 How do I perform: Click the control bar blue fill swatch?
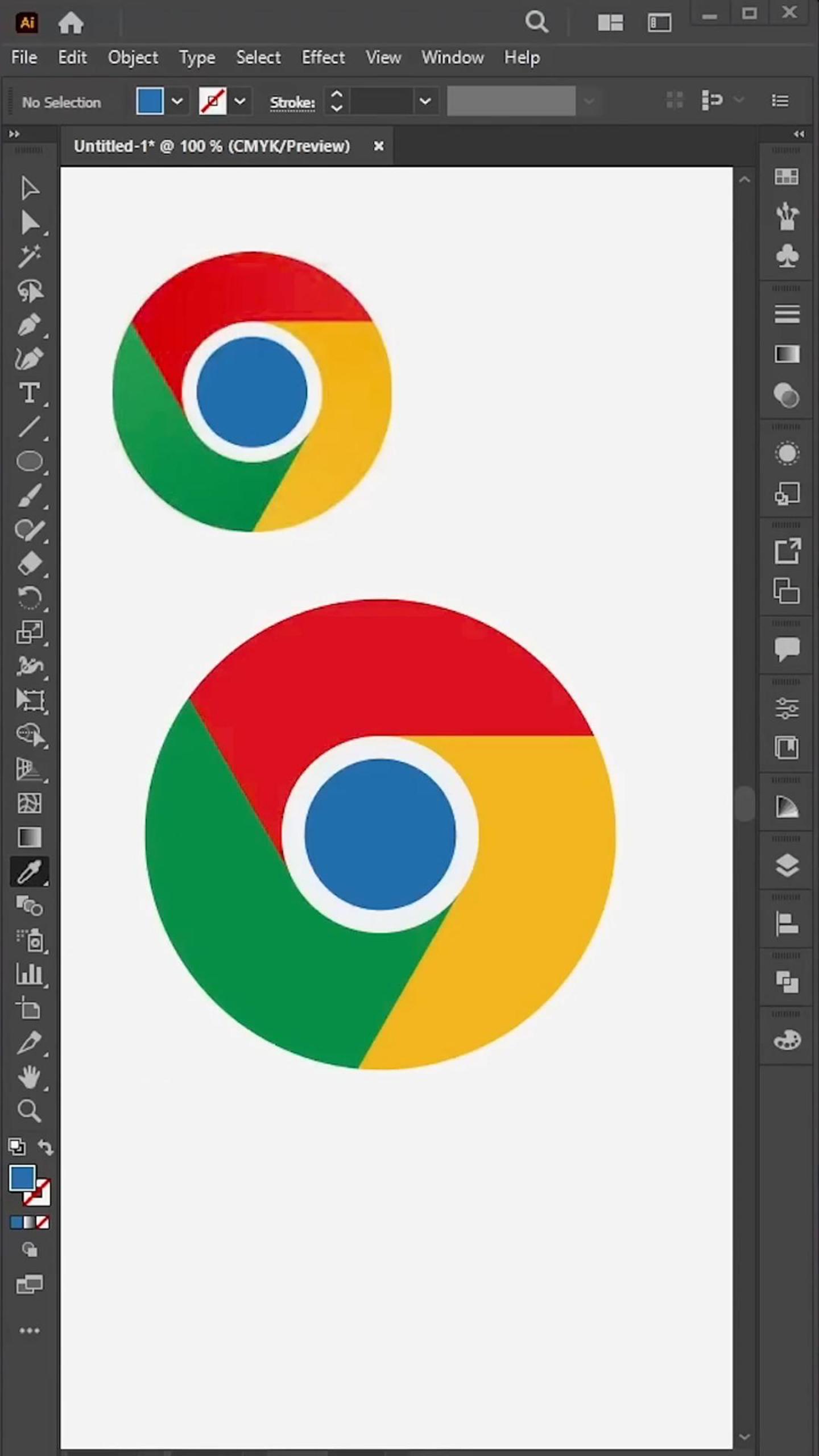click(x=150, y=101)
